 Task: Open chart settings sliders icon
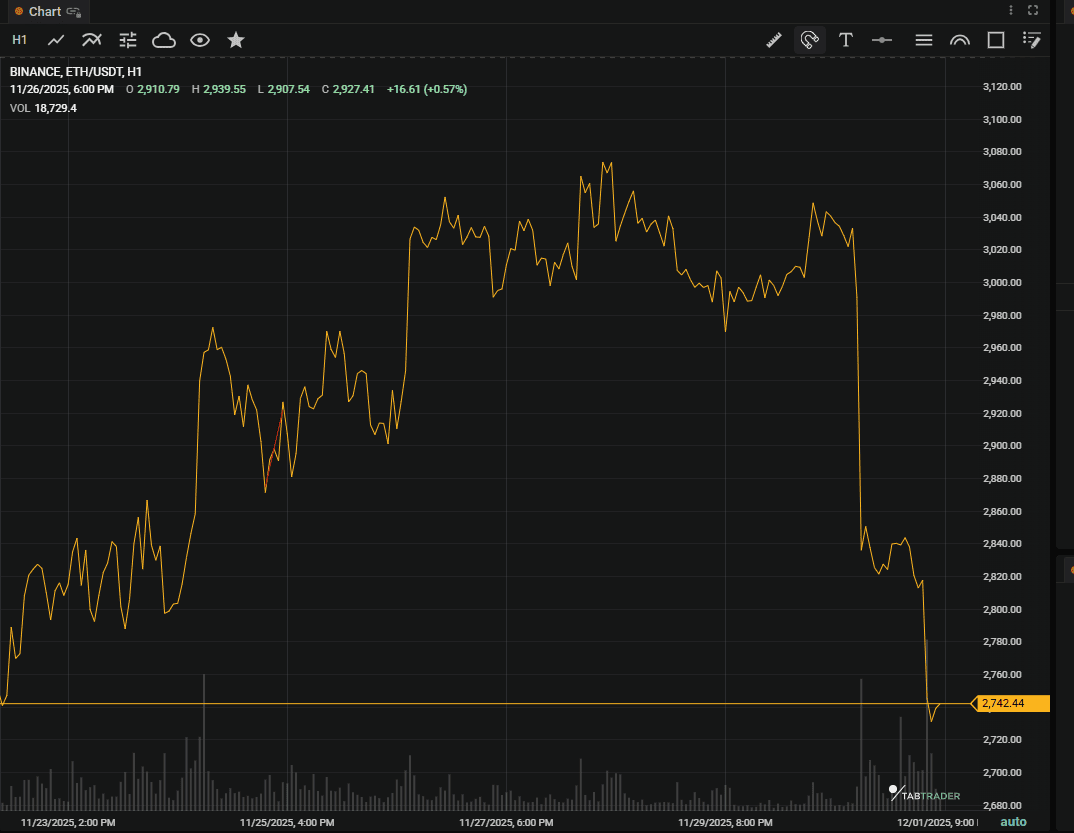click(128, 40)
